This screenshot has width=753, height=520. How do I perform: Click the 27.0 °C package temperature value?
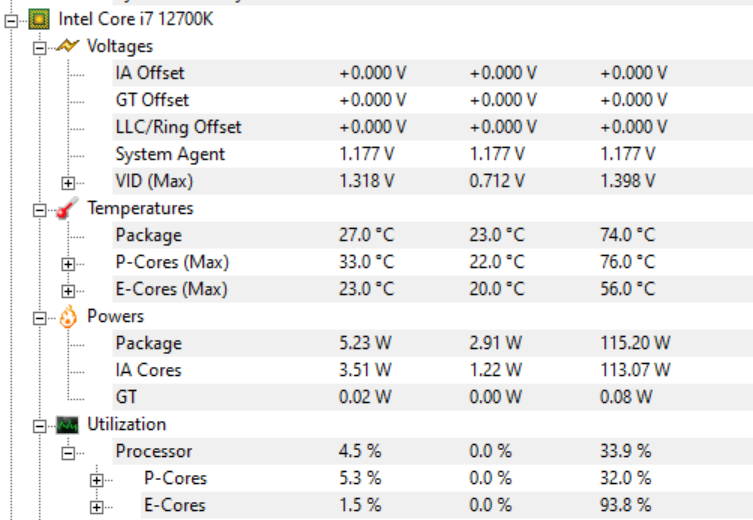point(366,235)
